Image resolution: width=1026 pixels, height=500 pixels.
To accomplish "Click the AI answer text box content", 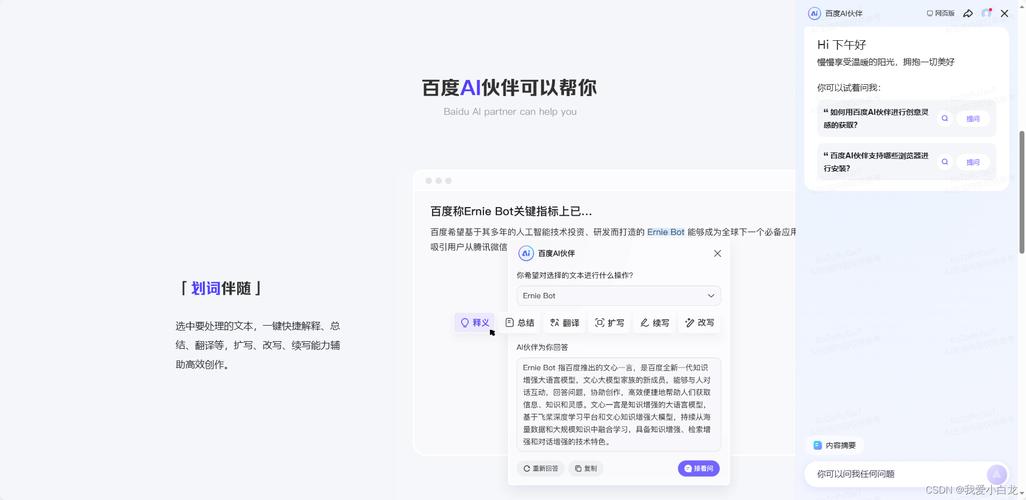I will click(x=618, y=404).
